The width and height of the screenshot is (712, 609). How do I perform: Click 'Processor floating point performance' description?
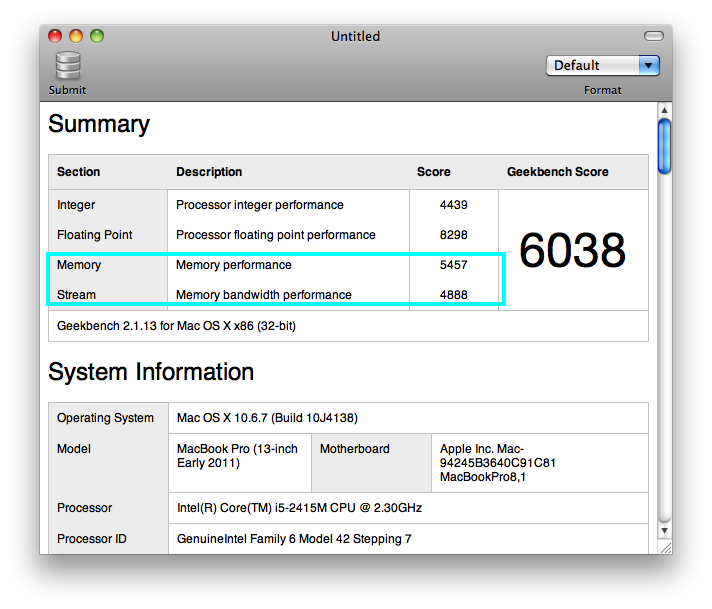pos(276,235)
